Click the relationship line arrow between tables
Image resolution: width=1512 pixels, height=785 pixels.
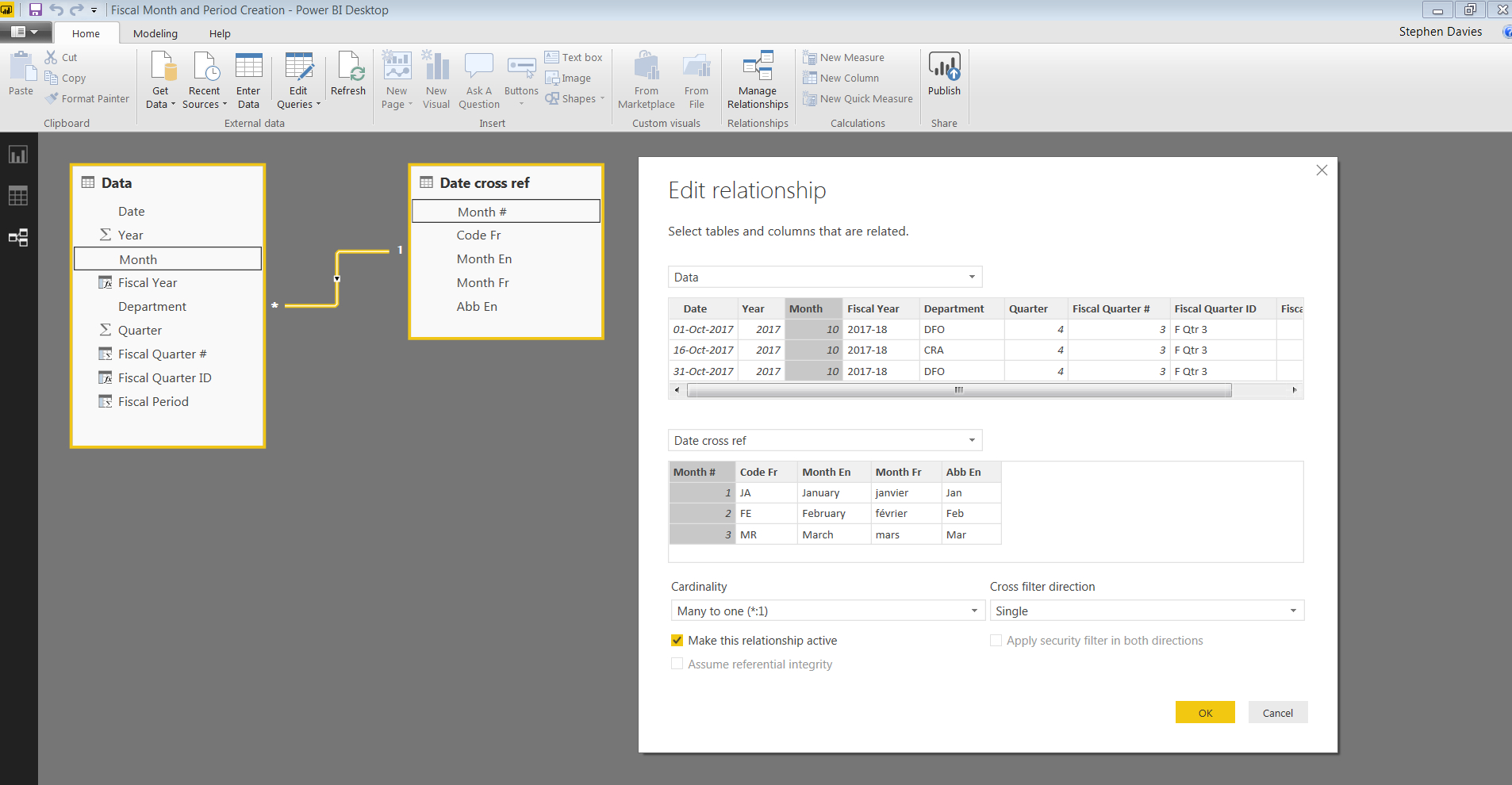click(x=337, y=278)
